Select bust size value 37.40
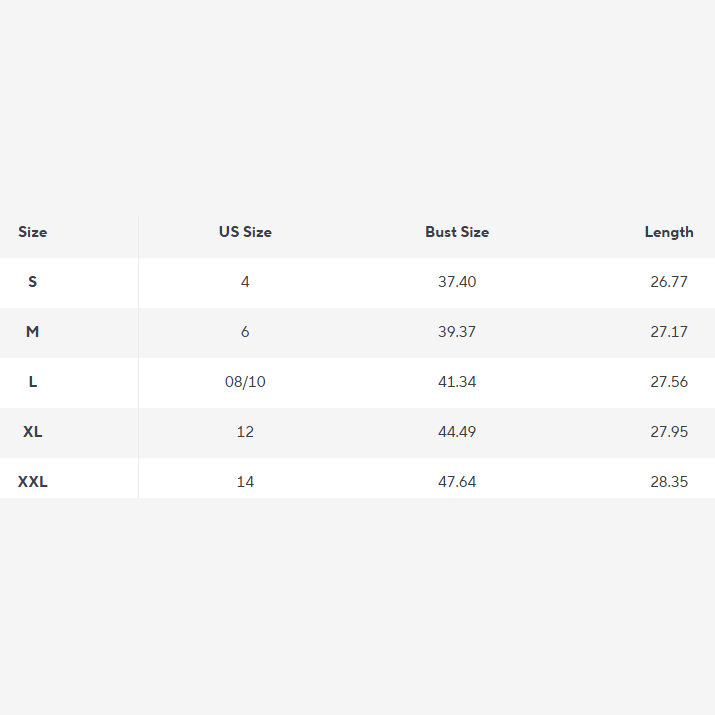The image size is (715, 715). [457, 282]
